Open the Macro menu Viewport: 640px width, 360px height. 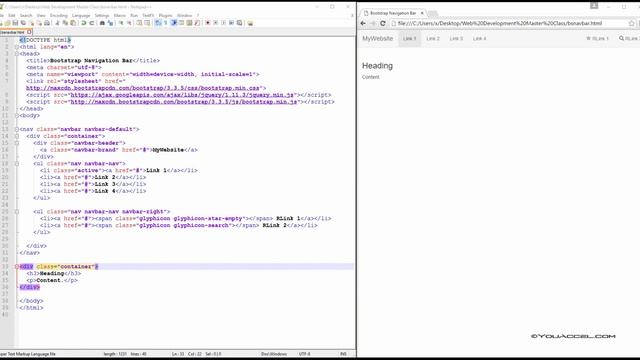coord(120,16)
